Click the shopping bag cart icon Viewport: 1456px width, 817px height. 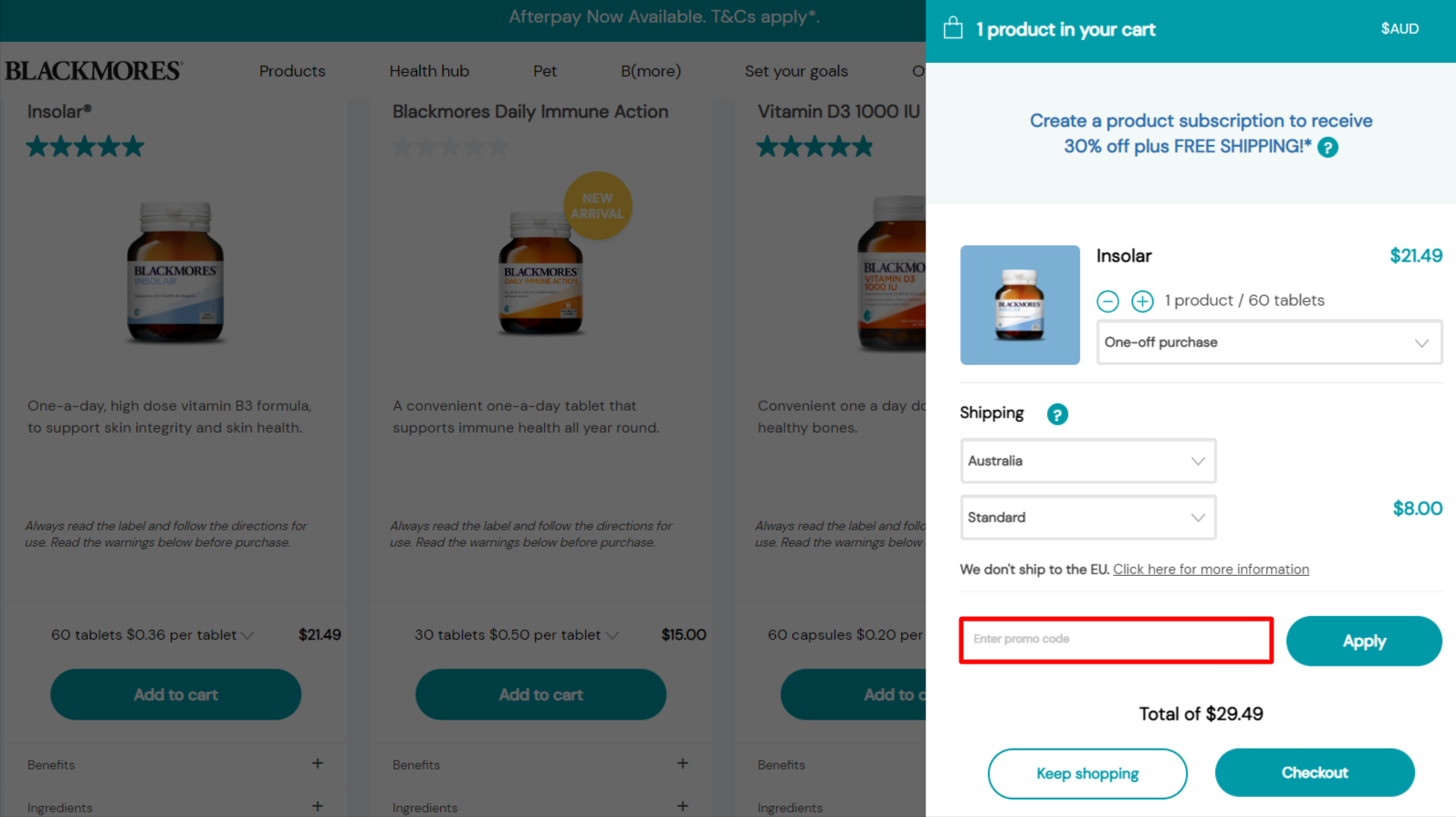(953, 28)
